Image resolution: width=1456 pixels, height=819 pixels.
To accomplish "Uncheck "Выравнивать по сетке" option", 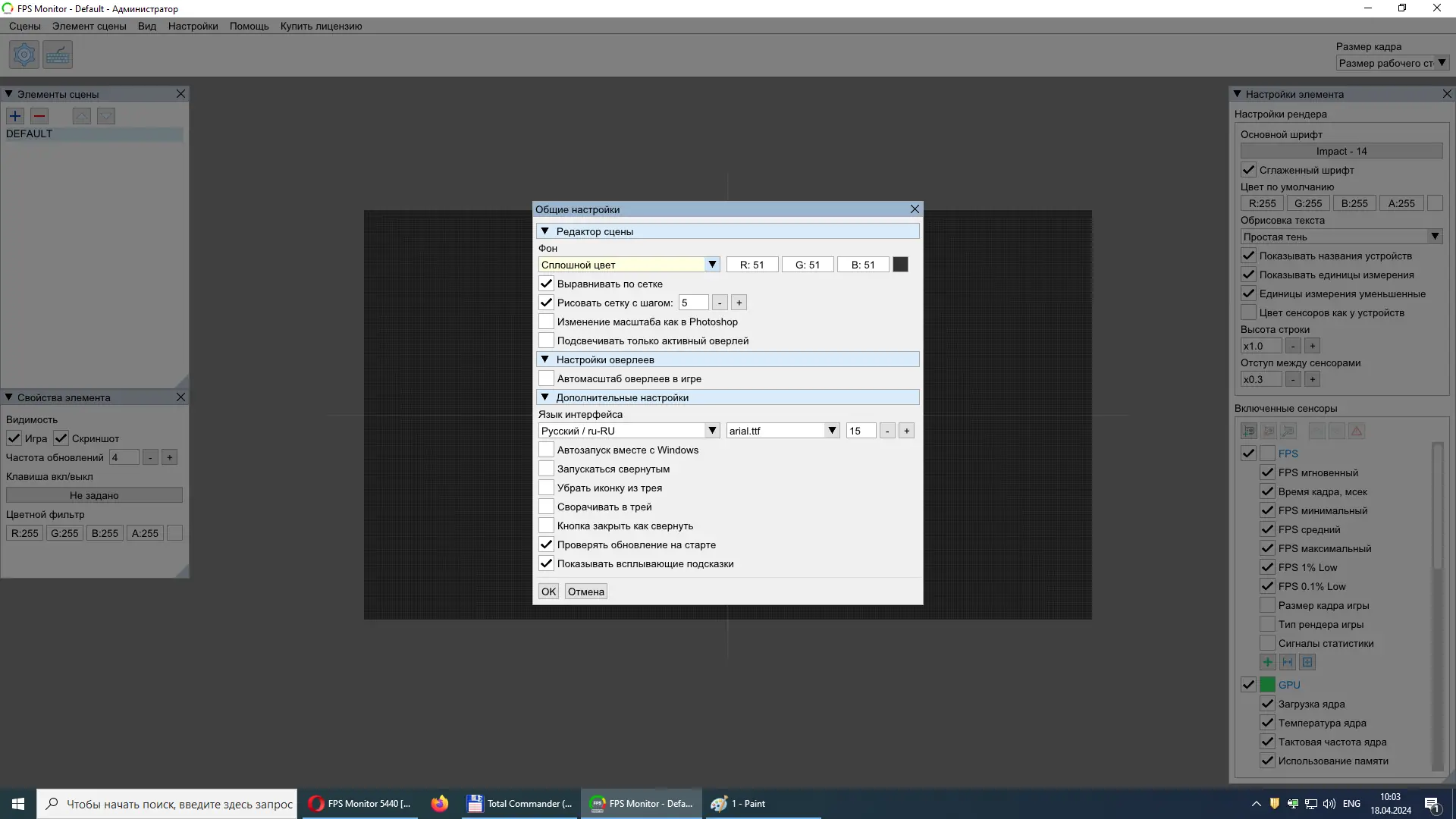I will [x=546, y=284].
